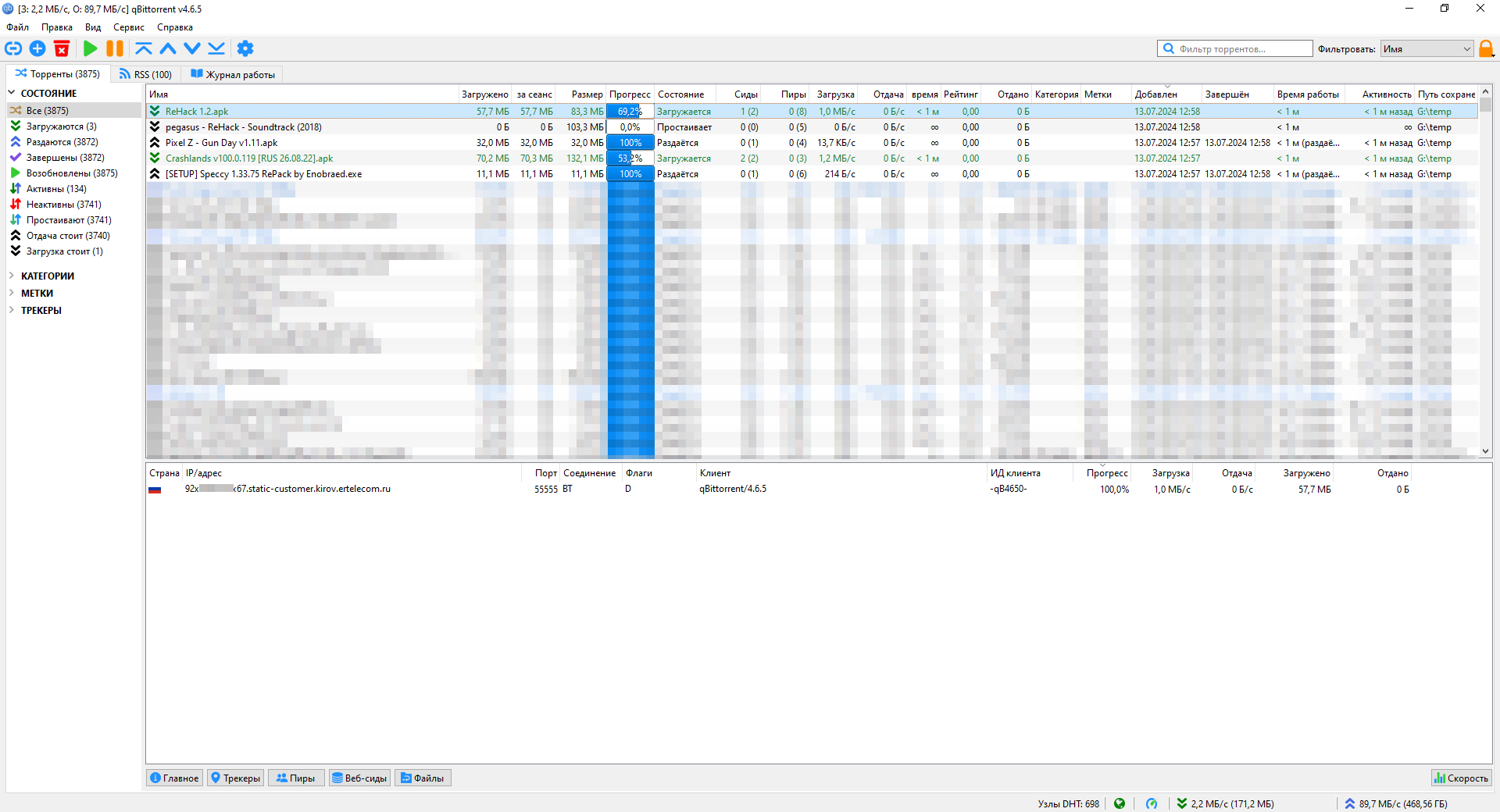Click the orange lock interface icon
The height and width of the screenshot is (812, 1500).
(x=1486, y=48)
